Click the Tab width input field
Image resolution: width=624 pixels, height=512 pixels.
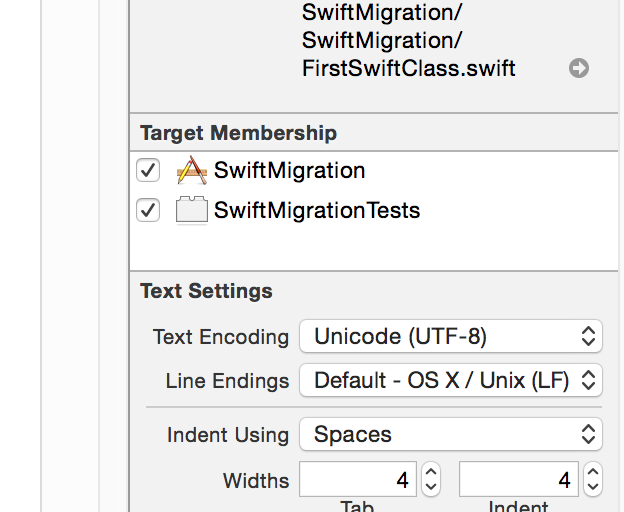click(x=358, y=481)
